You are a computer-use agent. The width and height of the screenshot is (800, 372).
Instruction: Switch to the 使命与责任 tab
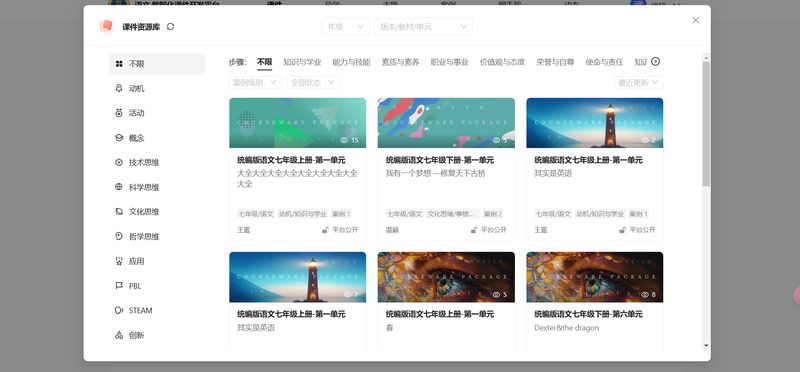(604, 62)
